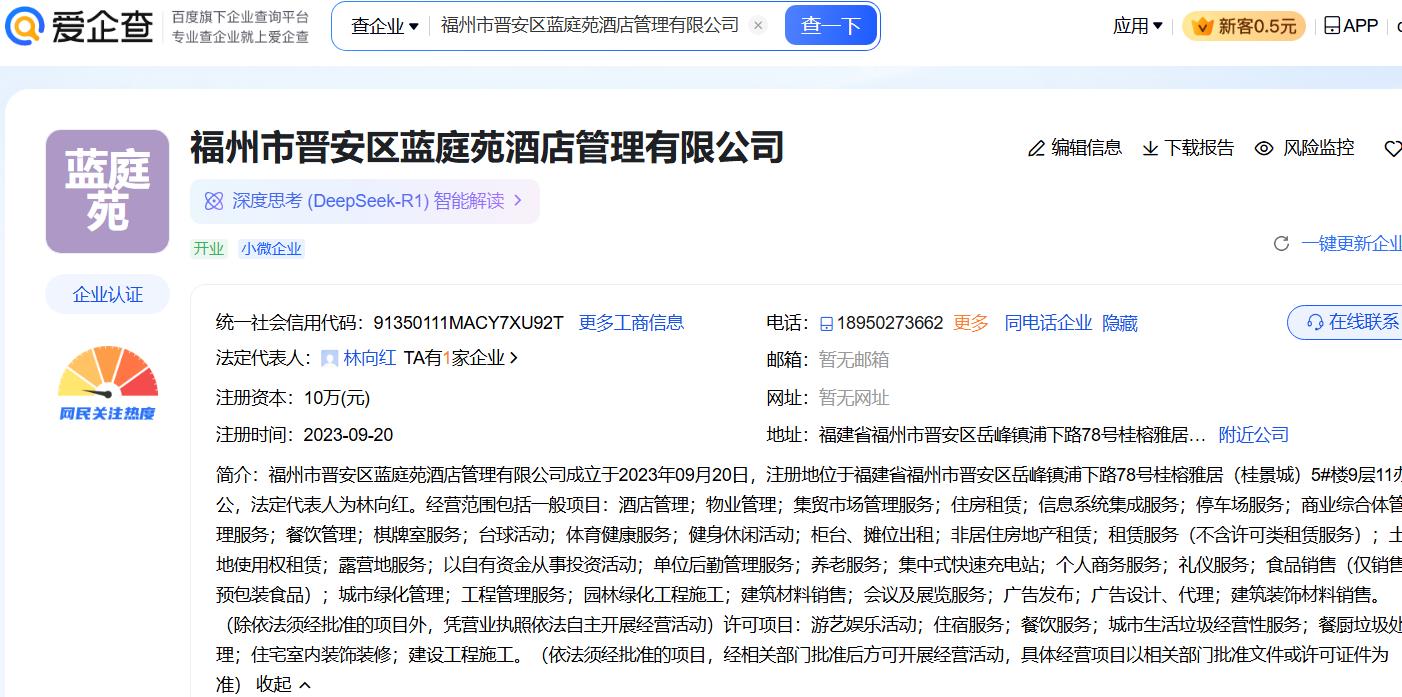The image size is (1402, 697).
Task: Click the 爱企查 logo icon
Action: click(x=24, y=27)
